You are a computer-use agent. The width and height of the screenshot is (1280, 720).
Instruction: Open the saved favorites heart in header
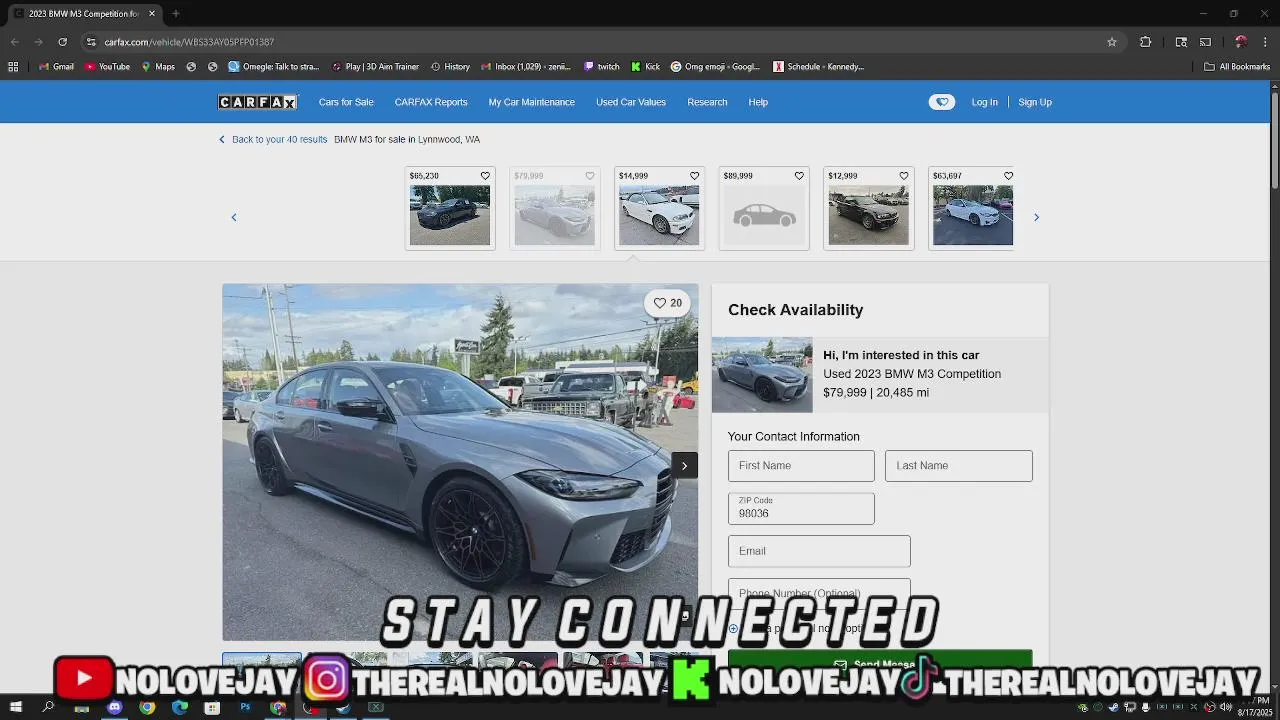(x=942, y=102)
